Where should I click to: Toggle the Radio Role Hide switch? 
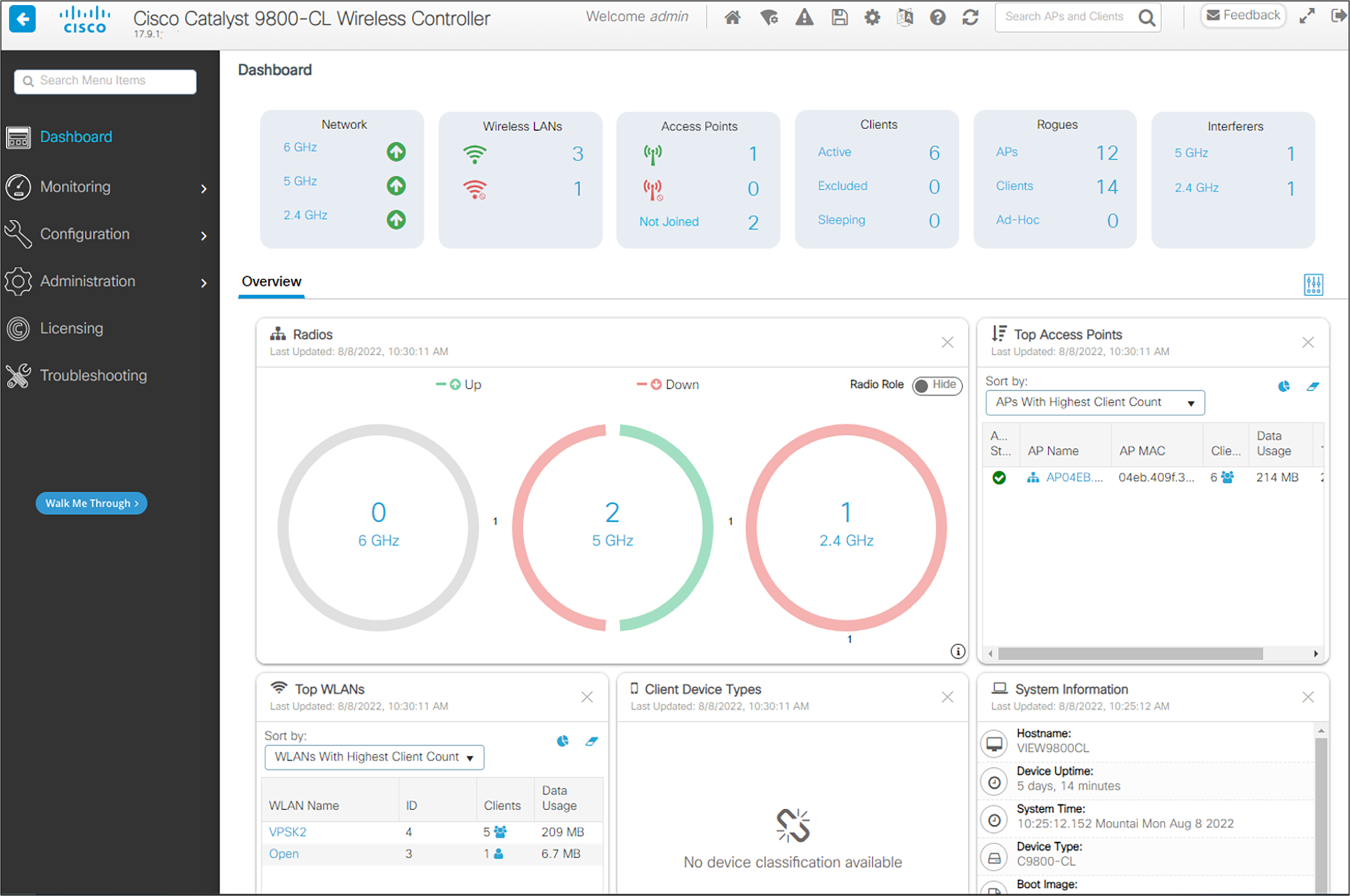937,385
